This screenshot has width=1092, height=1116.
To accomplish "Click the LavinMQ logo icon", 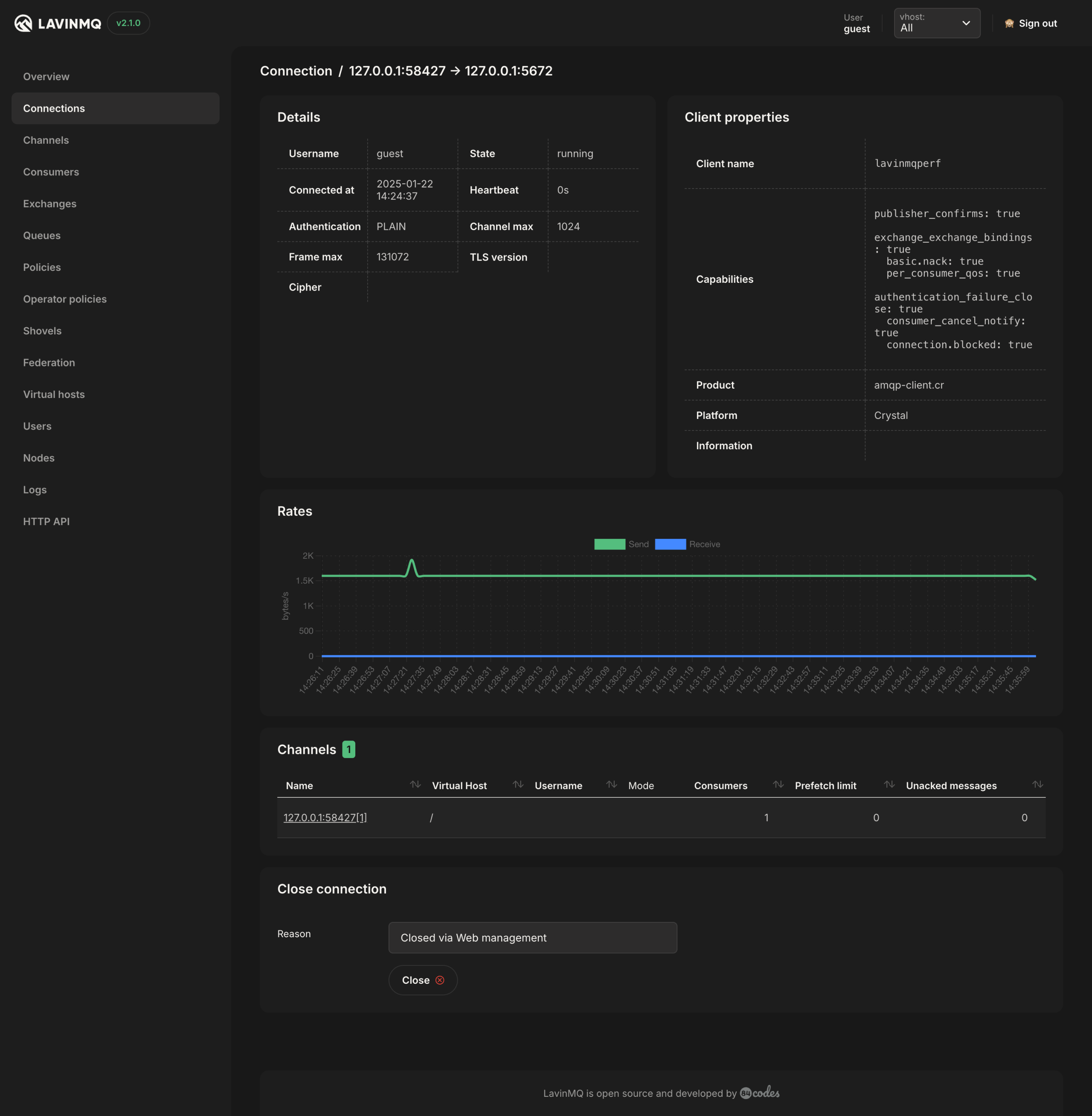I will point(23,23).
